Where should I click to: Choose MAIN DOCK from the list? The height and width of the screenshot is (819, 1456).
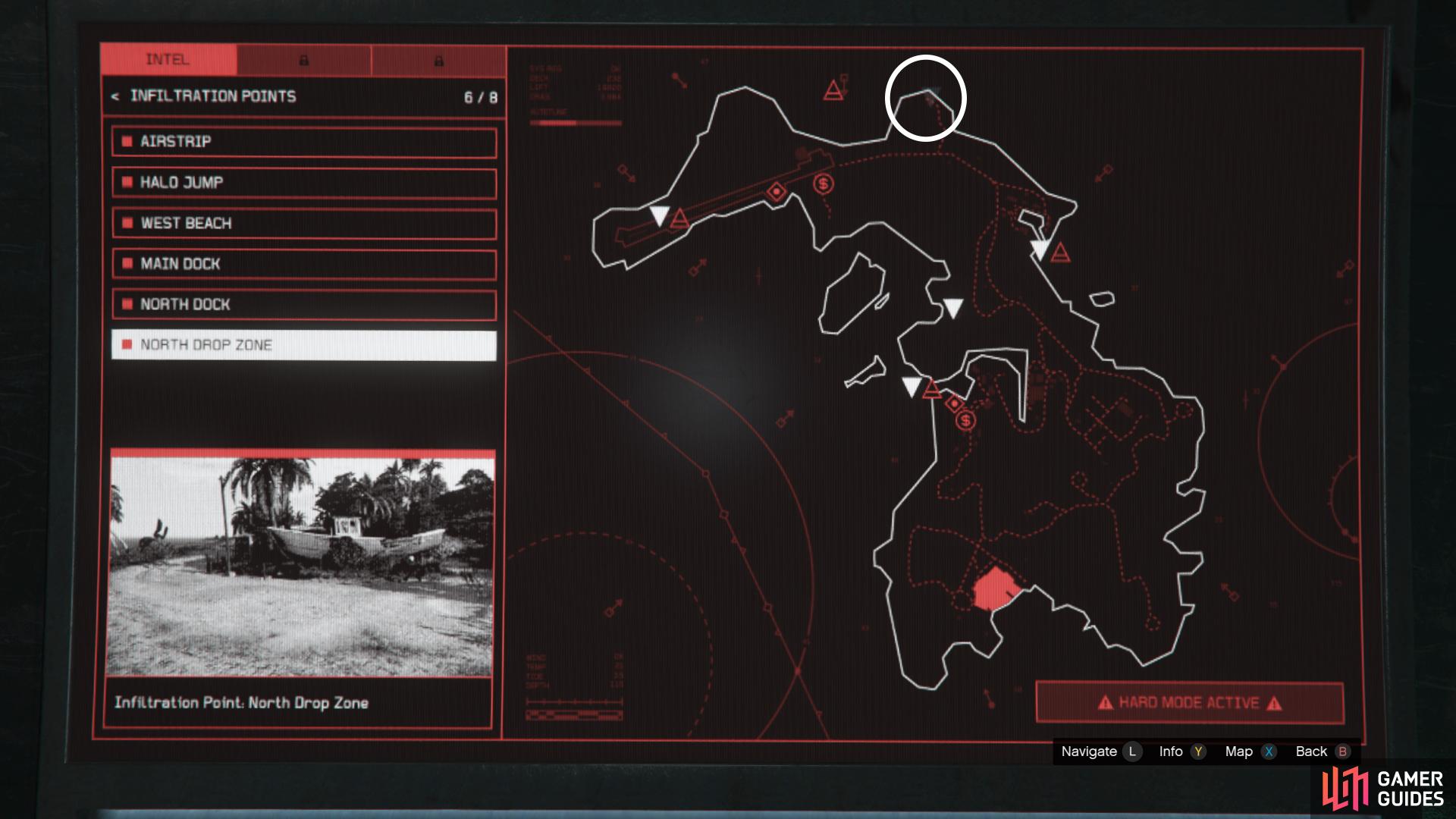pos(304,264)
